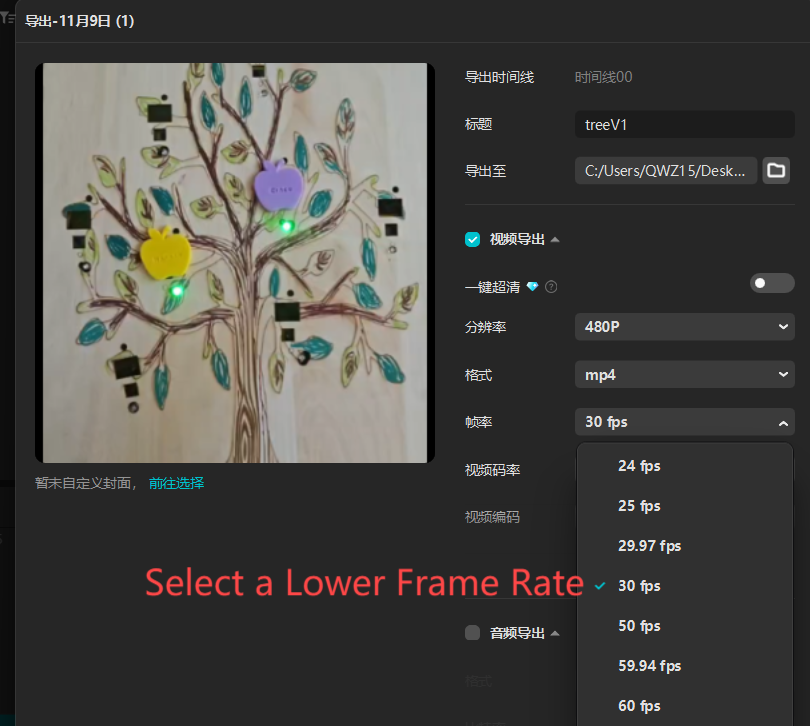This screenshot has height=726, width=810.
Task: Uncheck the 视频导出 checkbox
Action: (x=472, y=239)
